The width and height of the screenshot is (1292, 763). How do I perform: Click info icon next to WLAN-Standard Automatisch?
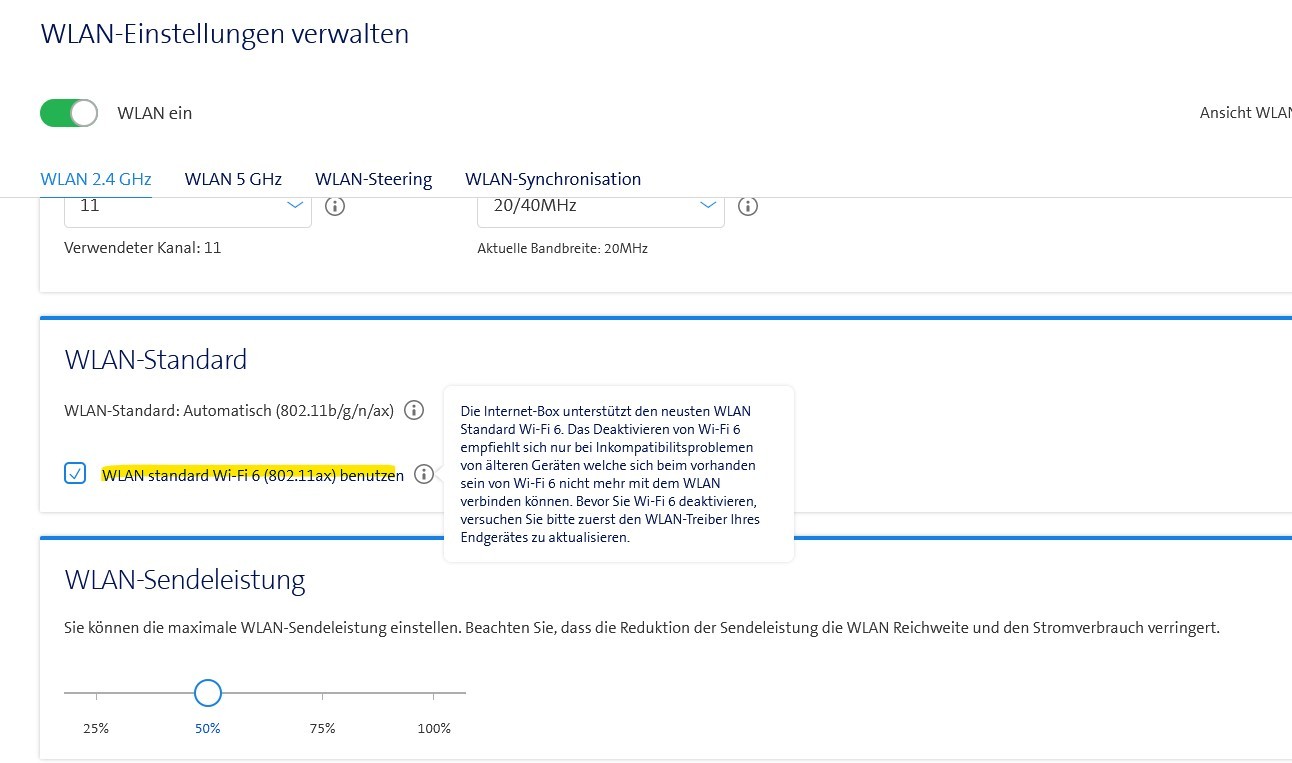click(414, 410)
